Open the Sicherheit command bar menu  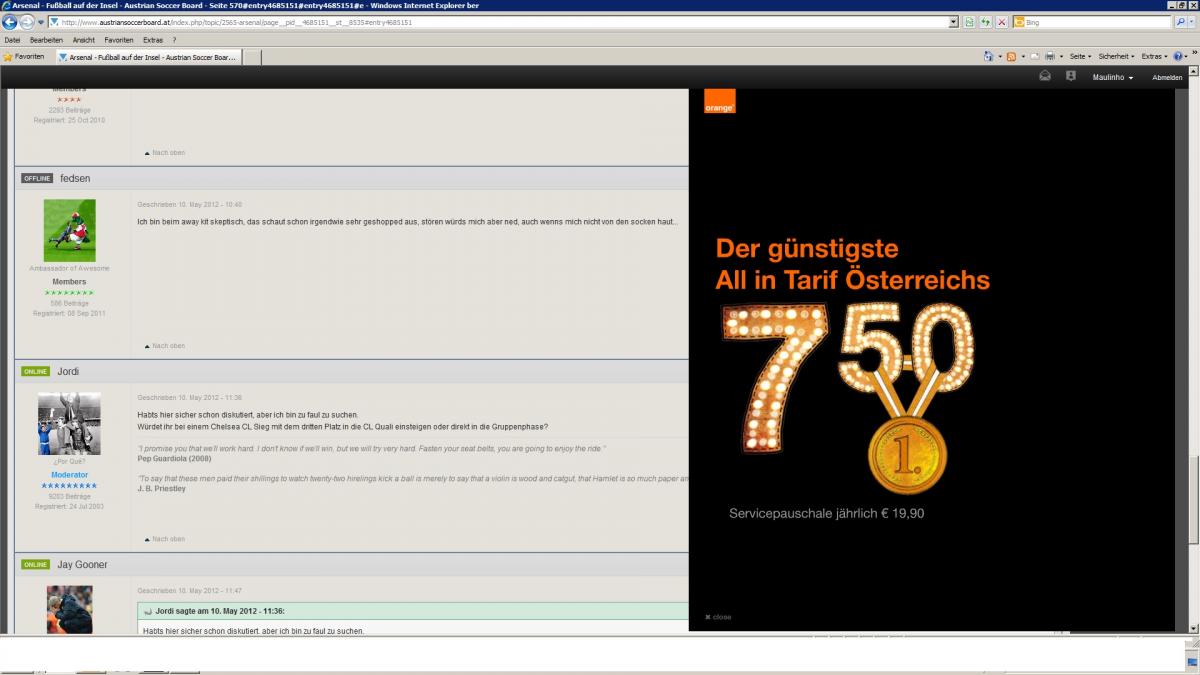click(1117, 57)
